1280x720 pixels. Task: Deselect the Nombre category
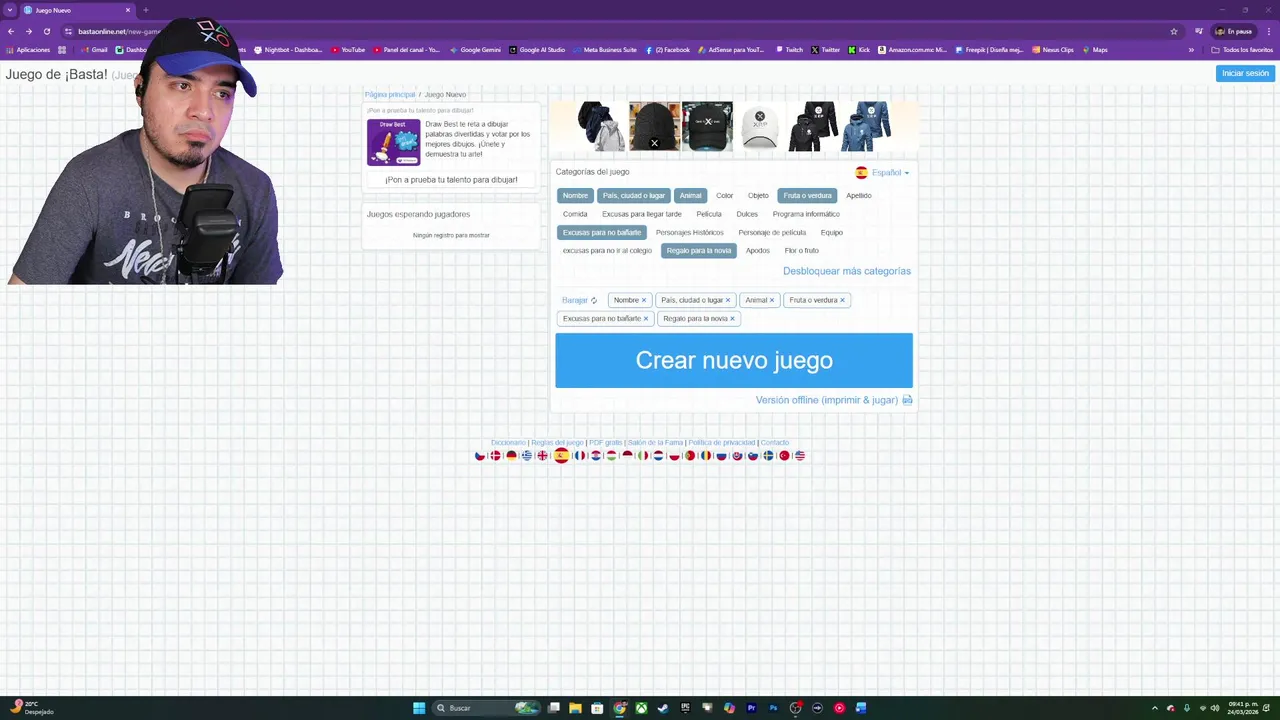click(575, 196)
